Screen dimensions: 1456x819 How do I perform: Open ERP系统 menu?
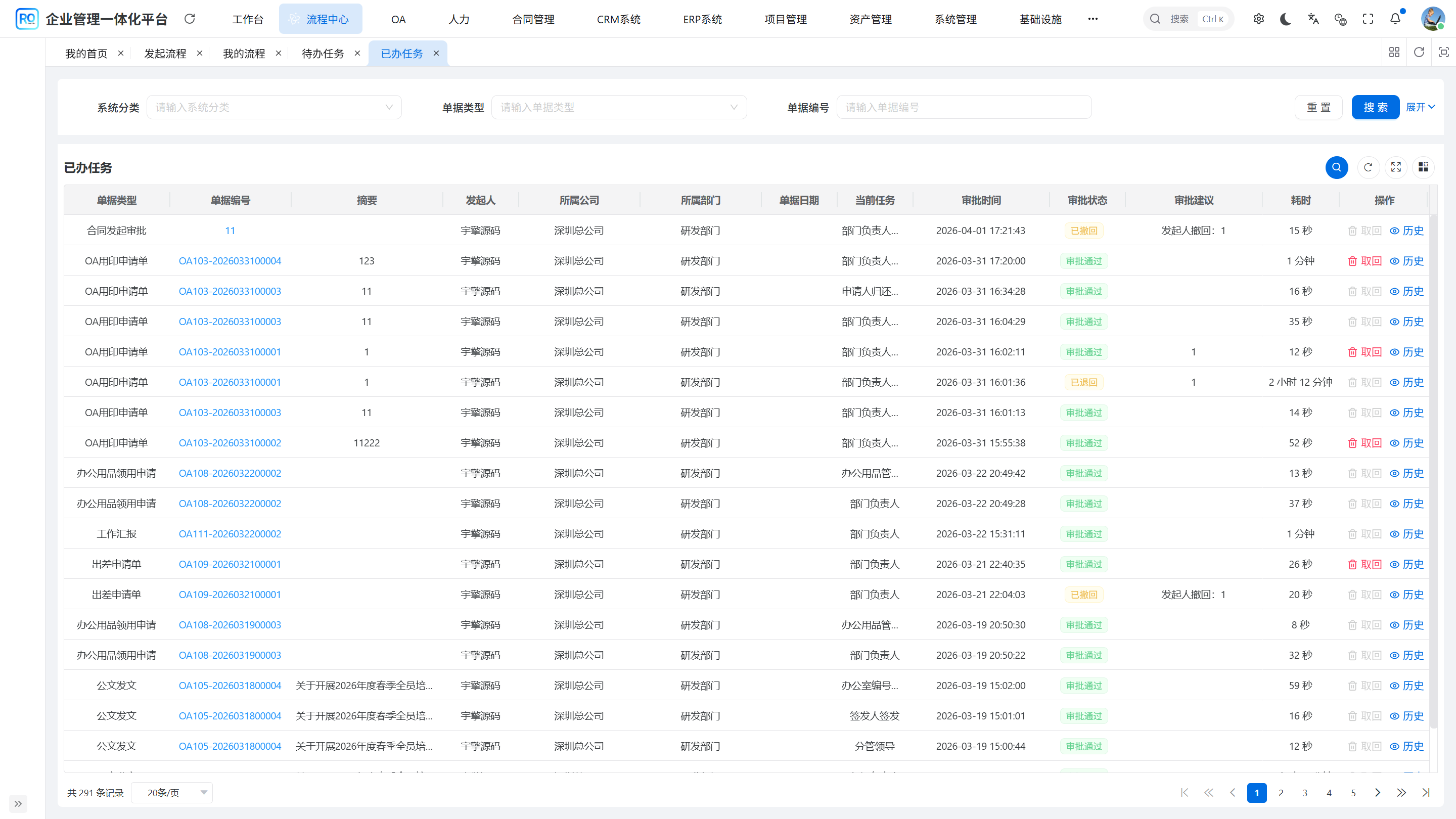tap(702, 19)
